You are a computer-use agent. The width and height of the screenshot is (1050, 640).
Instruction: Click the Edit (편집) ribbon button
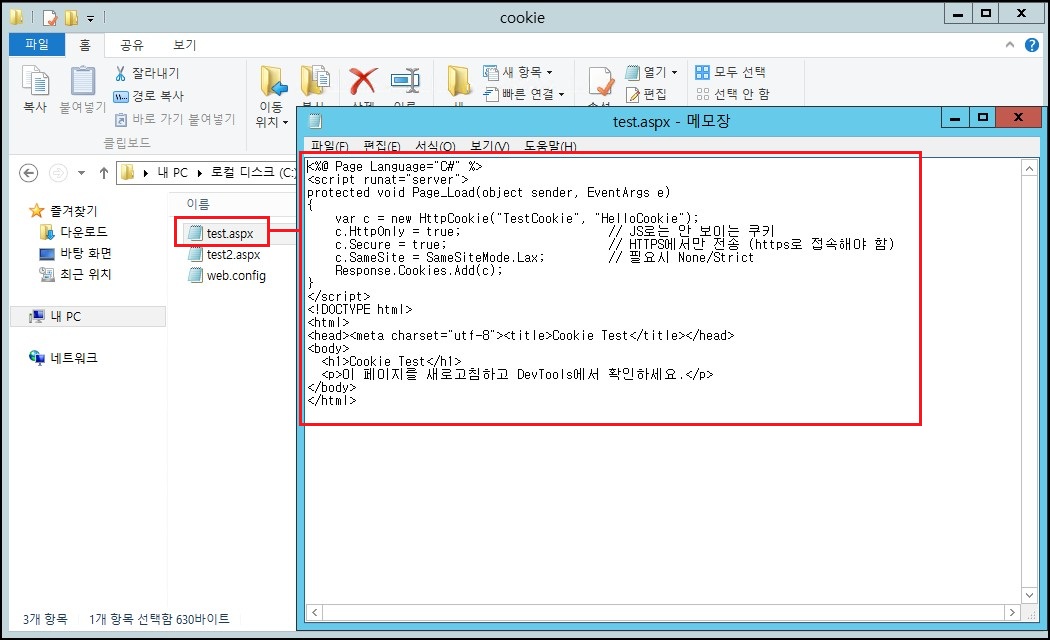coord(646,94)
